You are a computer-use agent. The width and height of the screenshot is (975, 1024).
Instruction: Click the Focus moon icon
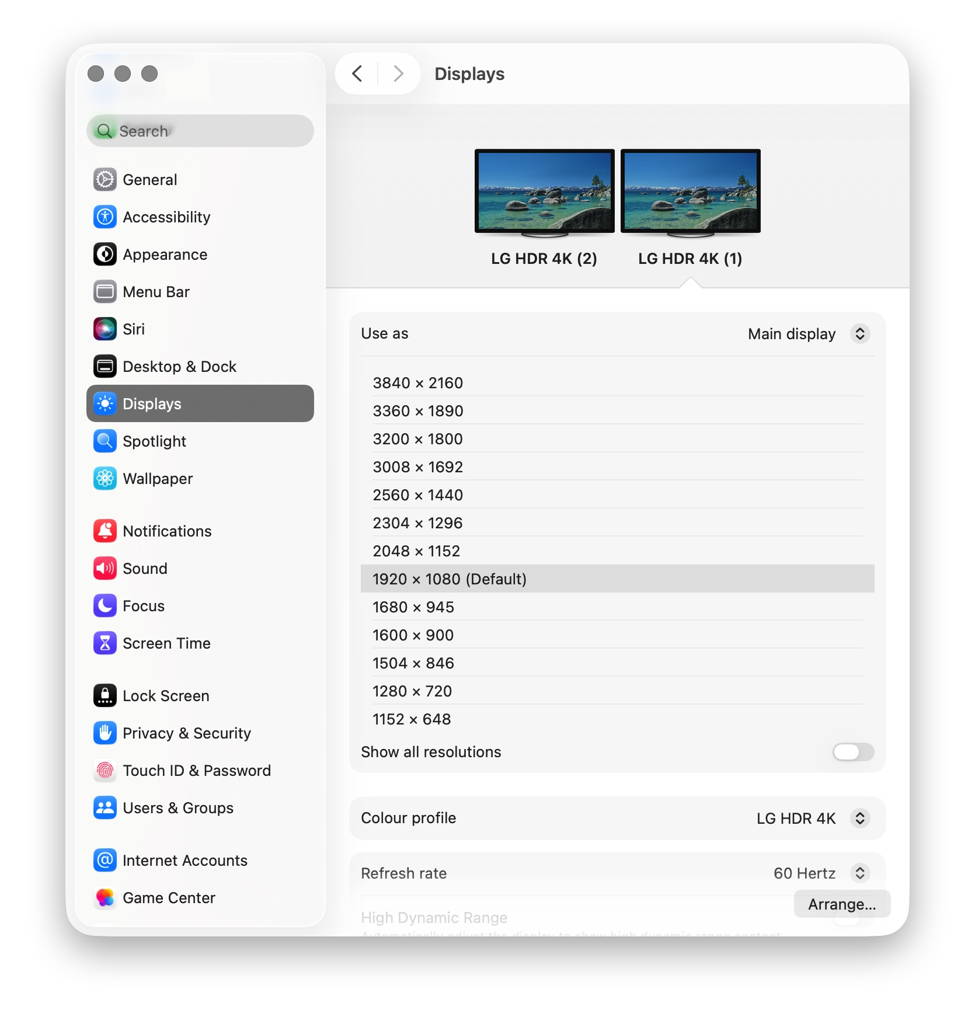pos(104,605)
